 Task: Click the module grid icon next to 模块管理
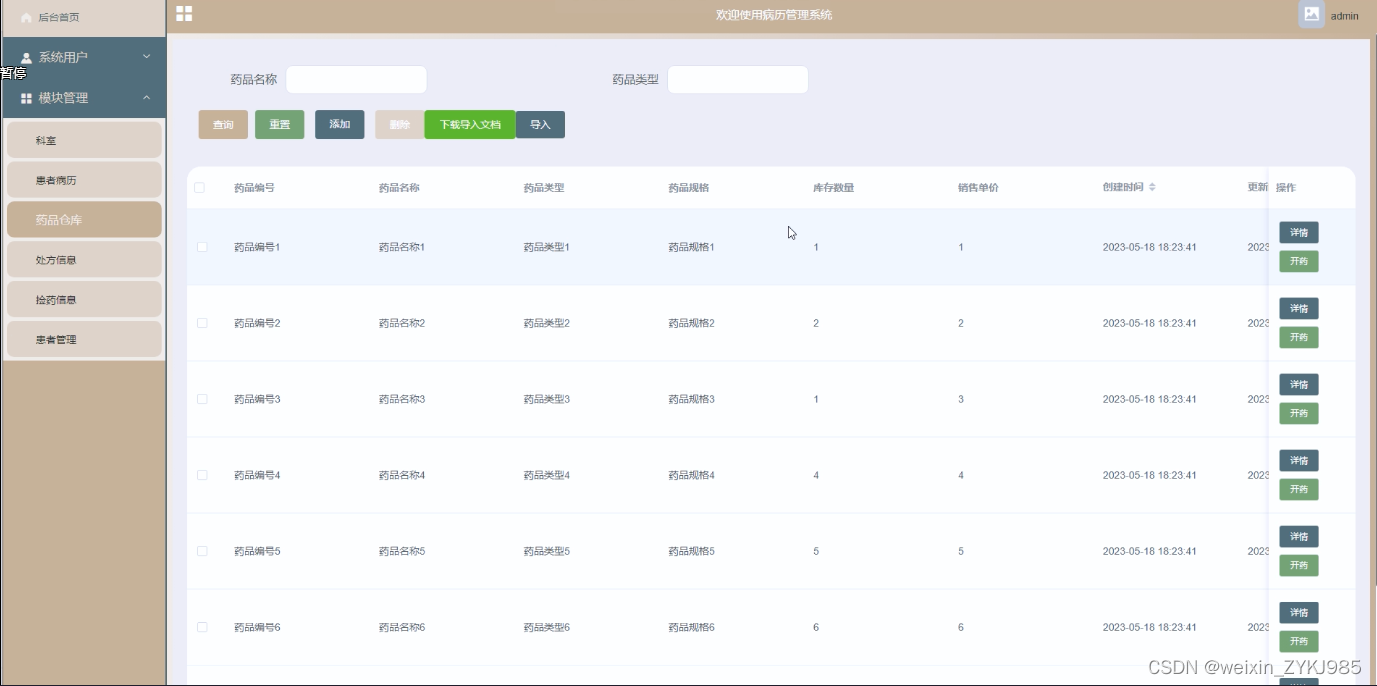27,98
